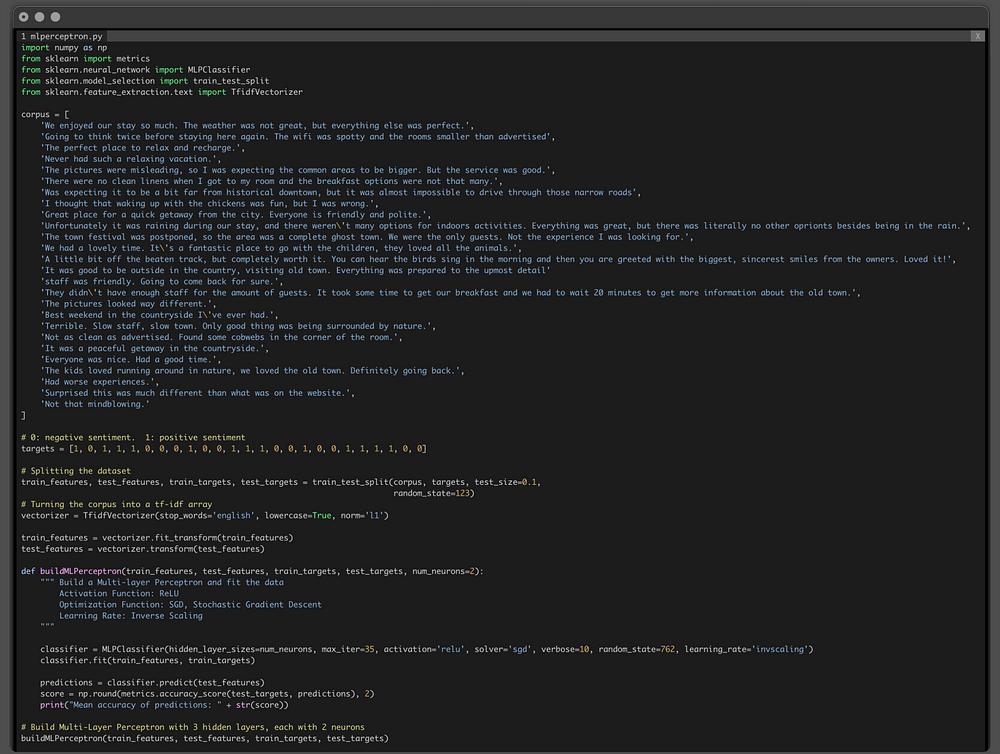Click the 'targets = [1, 0, 1...' list line

pos(224,449)
